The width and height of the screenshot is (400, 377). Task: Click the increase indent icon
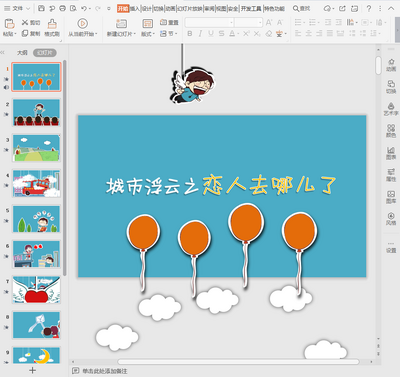point(339,22)
